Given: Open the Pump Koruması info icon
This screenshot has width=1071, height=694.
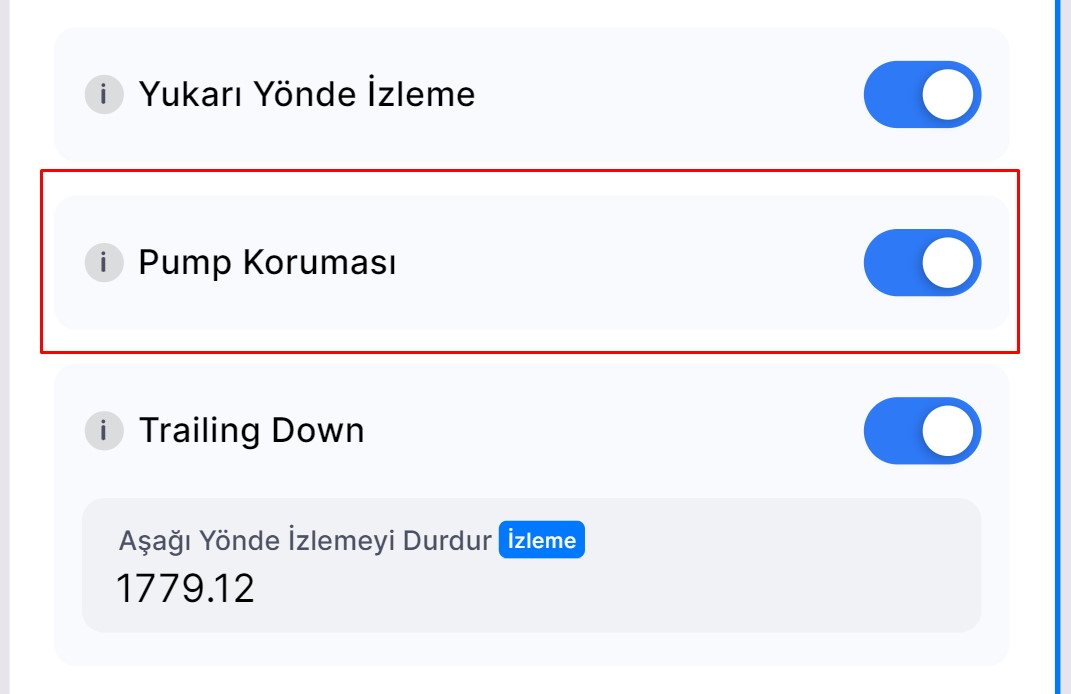Looking at the screenshot, I should point(103,263).
